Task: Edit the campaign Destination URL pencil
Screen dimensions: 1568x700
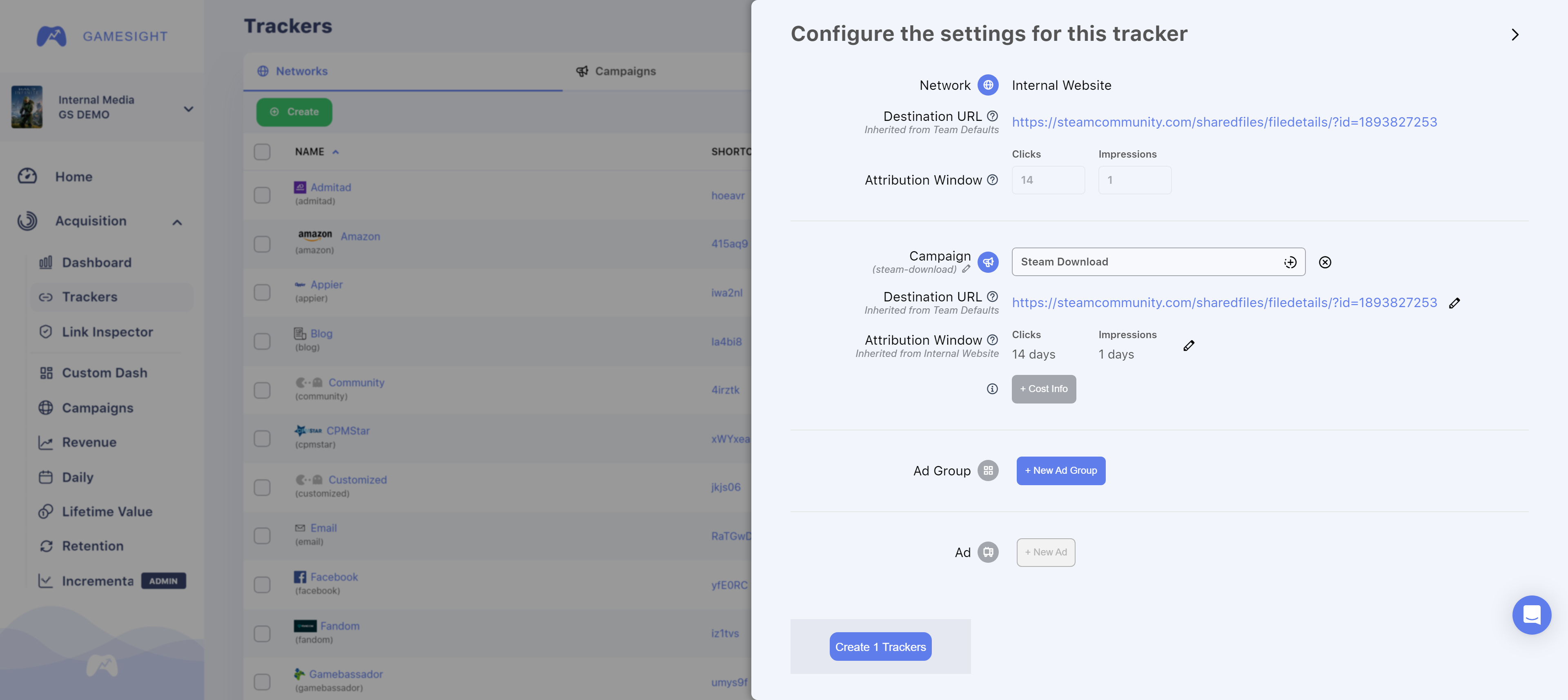Action: pyautogui.click(x=1454, y=303)
